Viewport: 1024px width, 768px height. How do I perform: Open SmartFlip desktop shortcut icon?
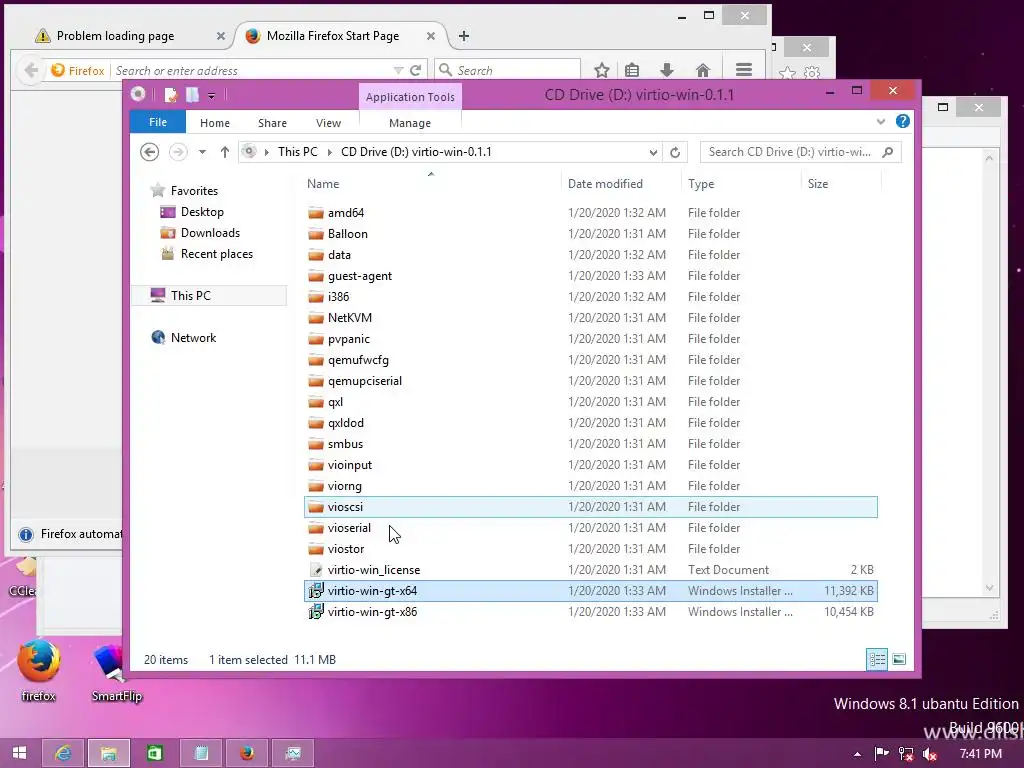coord(116,671)
